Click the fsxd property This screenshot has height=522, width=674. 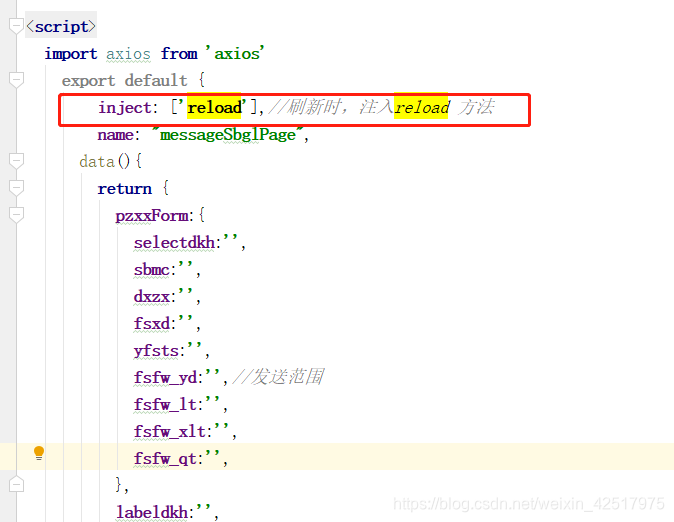click(152, 323)
